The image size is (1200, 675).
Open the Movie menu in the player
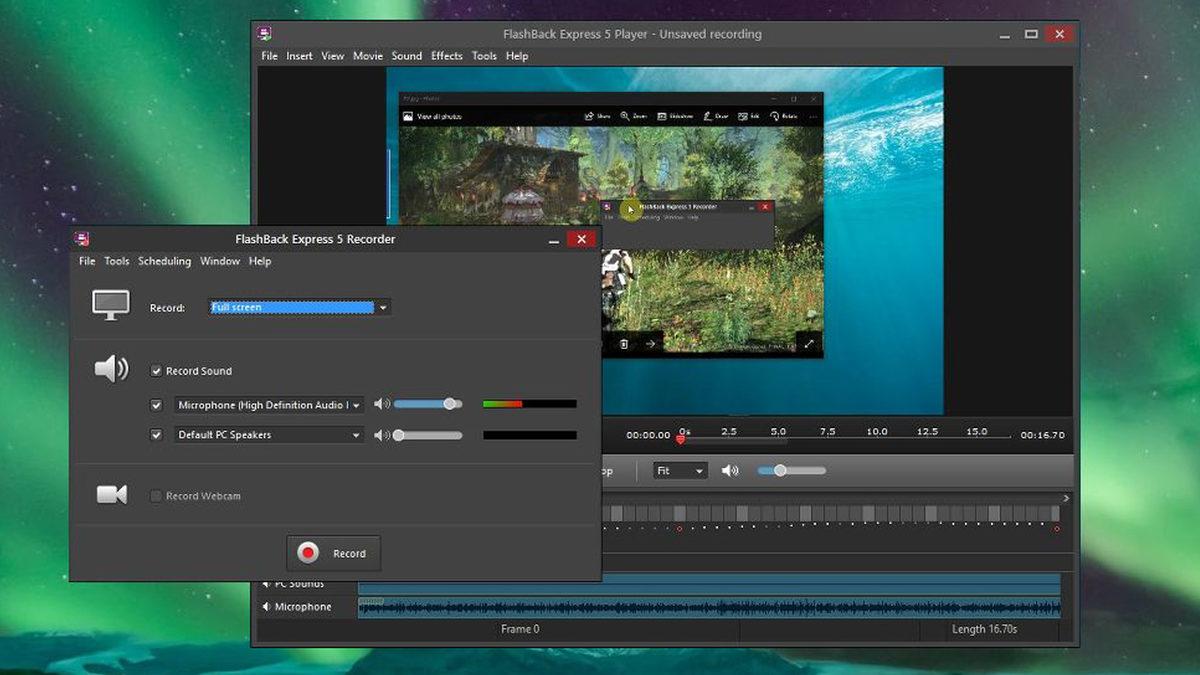click(x=367, y=56)
